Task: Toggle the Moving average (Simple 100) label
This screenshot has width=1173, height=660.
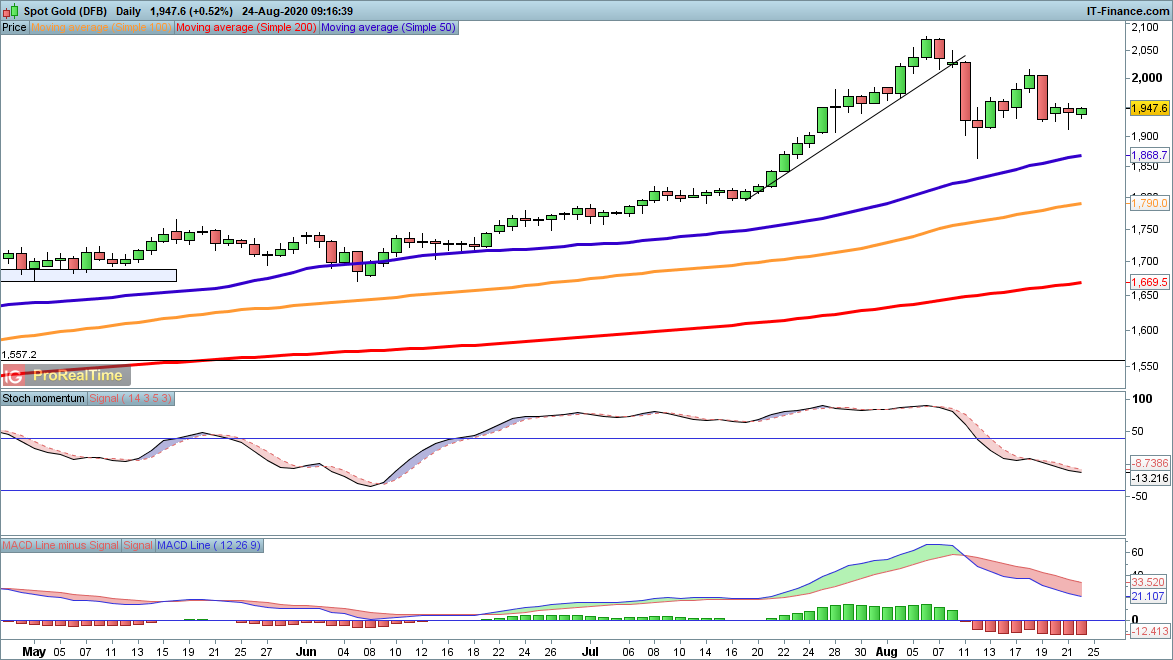Action: (x=102, y=28)
